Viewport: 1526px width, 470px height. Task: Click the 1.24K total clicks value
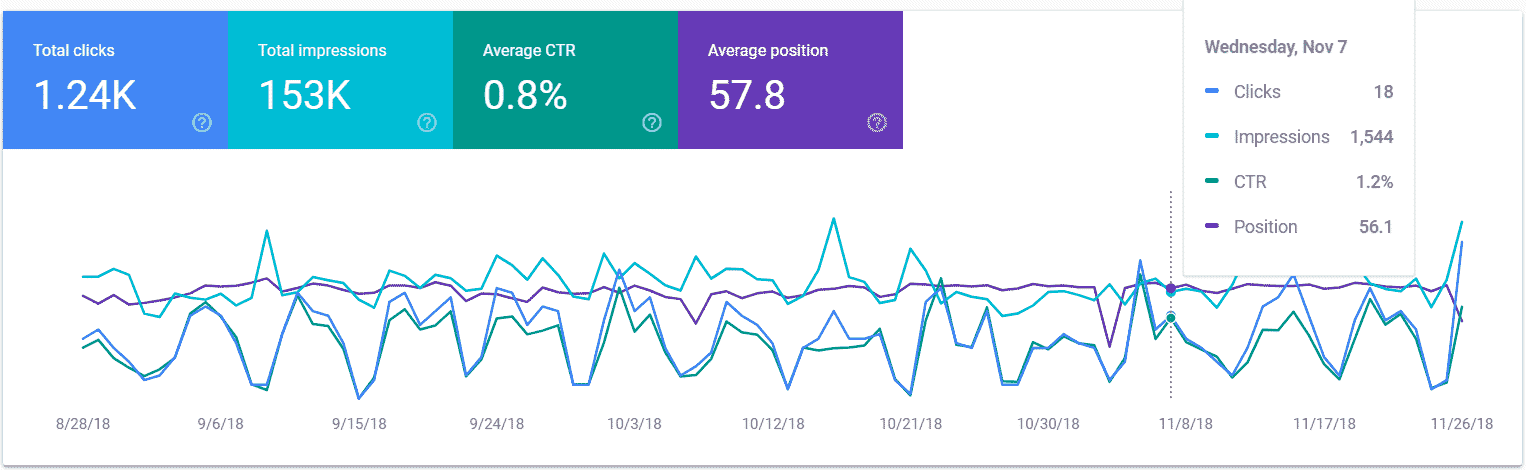pyautogui.click(x=85, y=95)
